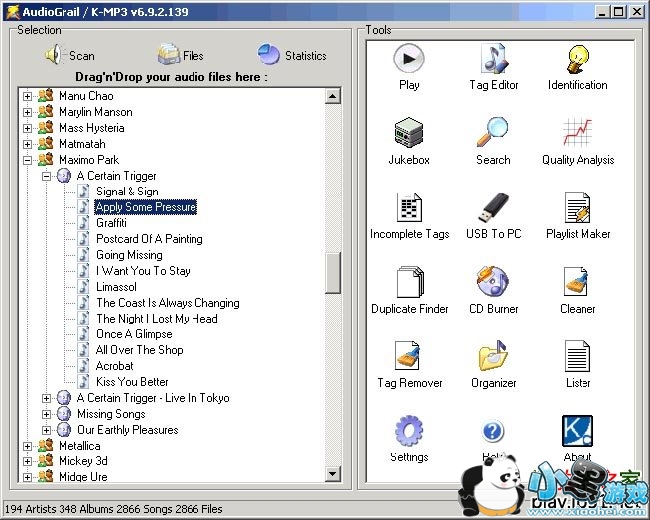
Task: Expand the Metallica artist node
Action: [x=27, y=446]
